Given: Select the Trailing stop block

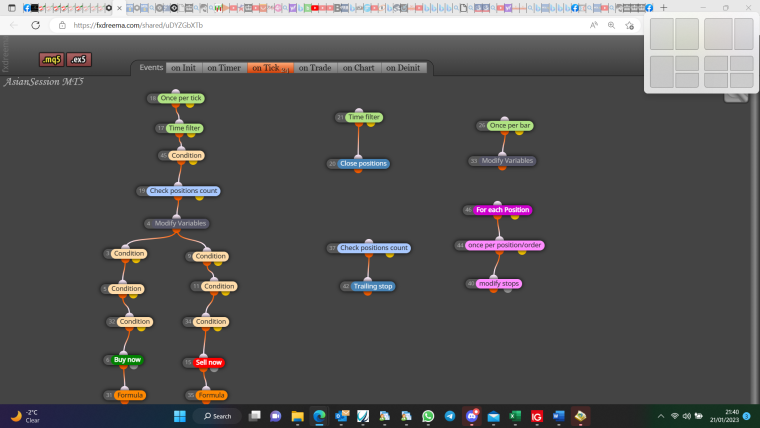Looking at the screenshot, I should 373,286.
